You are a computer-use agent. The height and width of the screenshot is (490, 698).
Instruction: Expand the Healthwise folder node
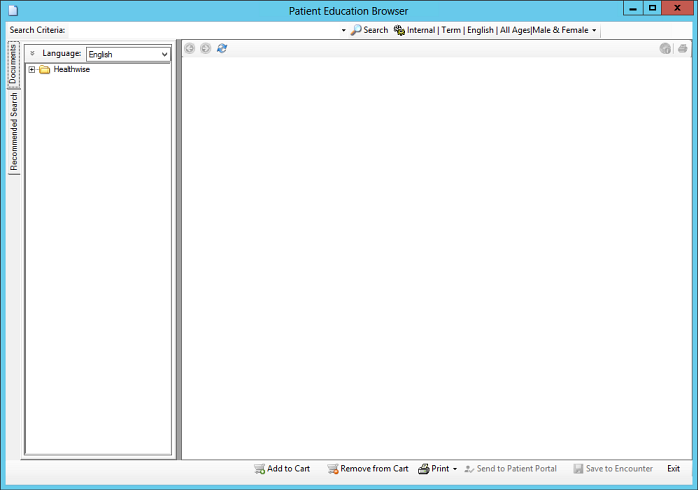[x=32, y=69]
